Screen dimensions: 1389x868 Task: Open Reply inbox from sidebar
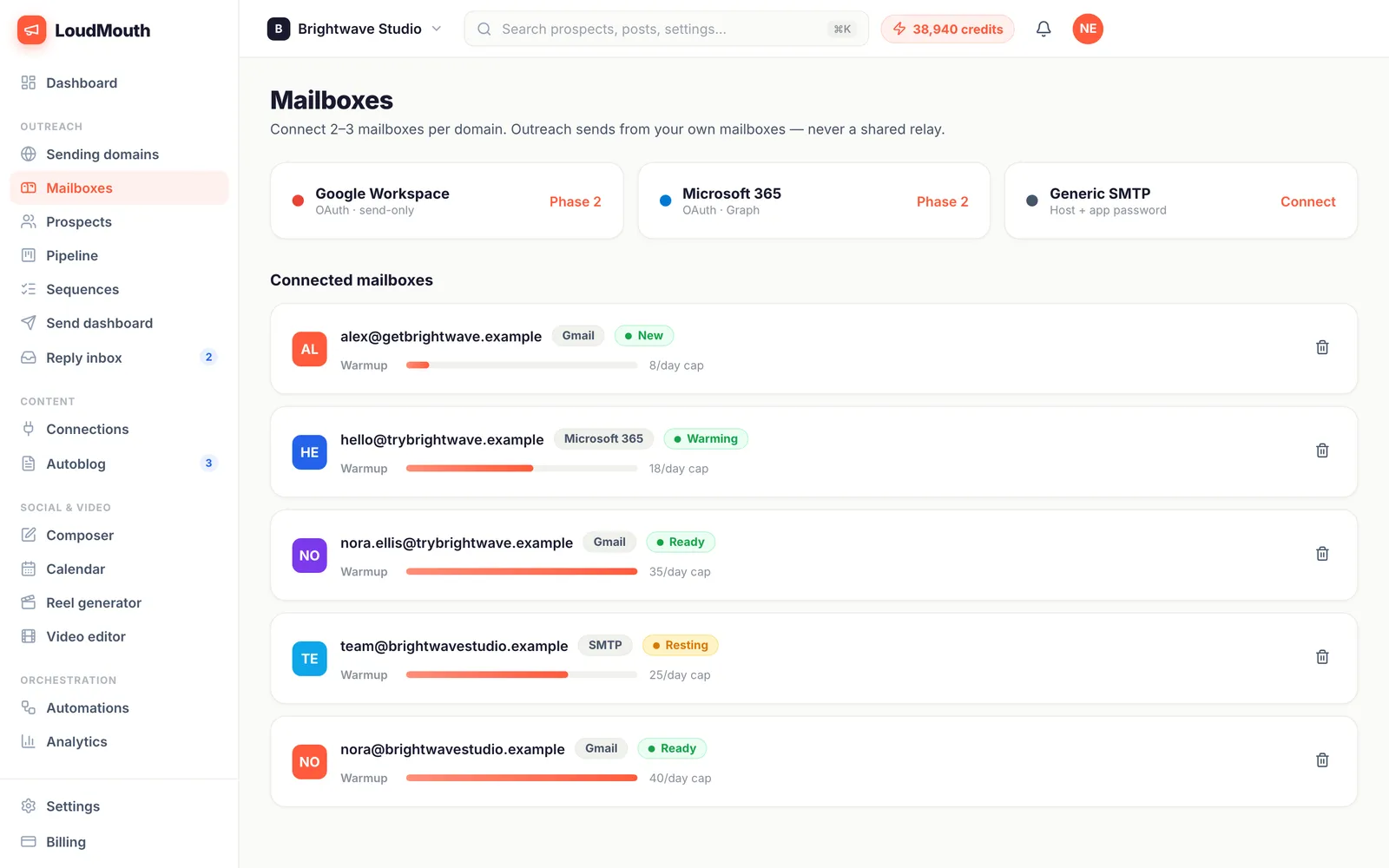119,358
